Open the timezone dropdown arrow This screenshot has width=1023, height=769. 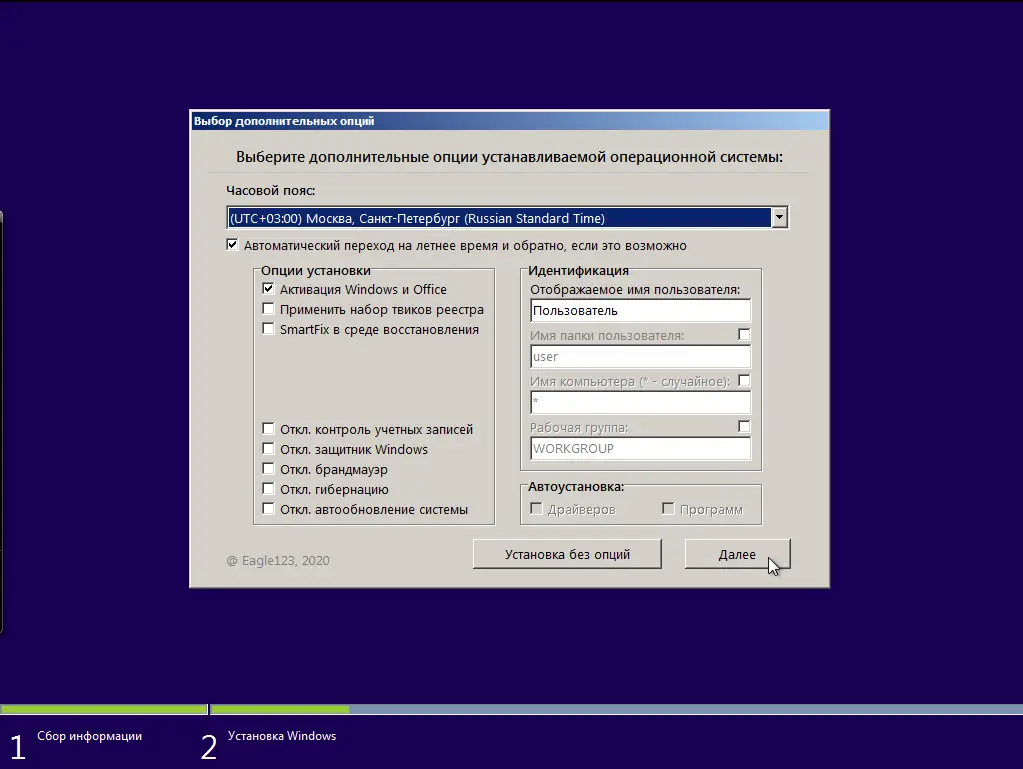[779, 217]
